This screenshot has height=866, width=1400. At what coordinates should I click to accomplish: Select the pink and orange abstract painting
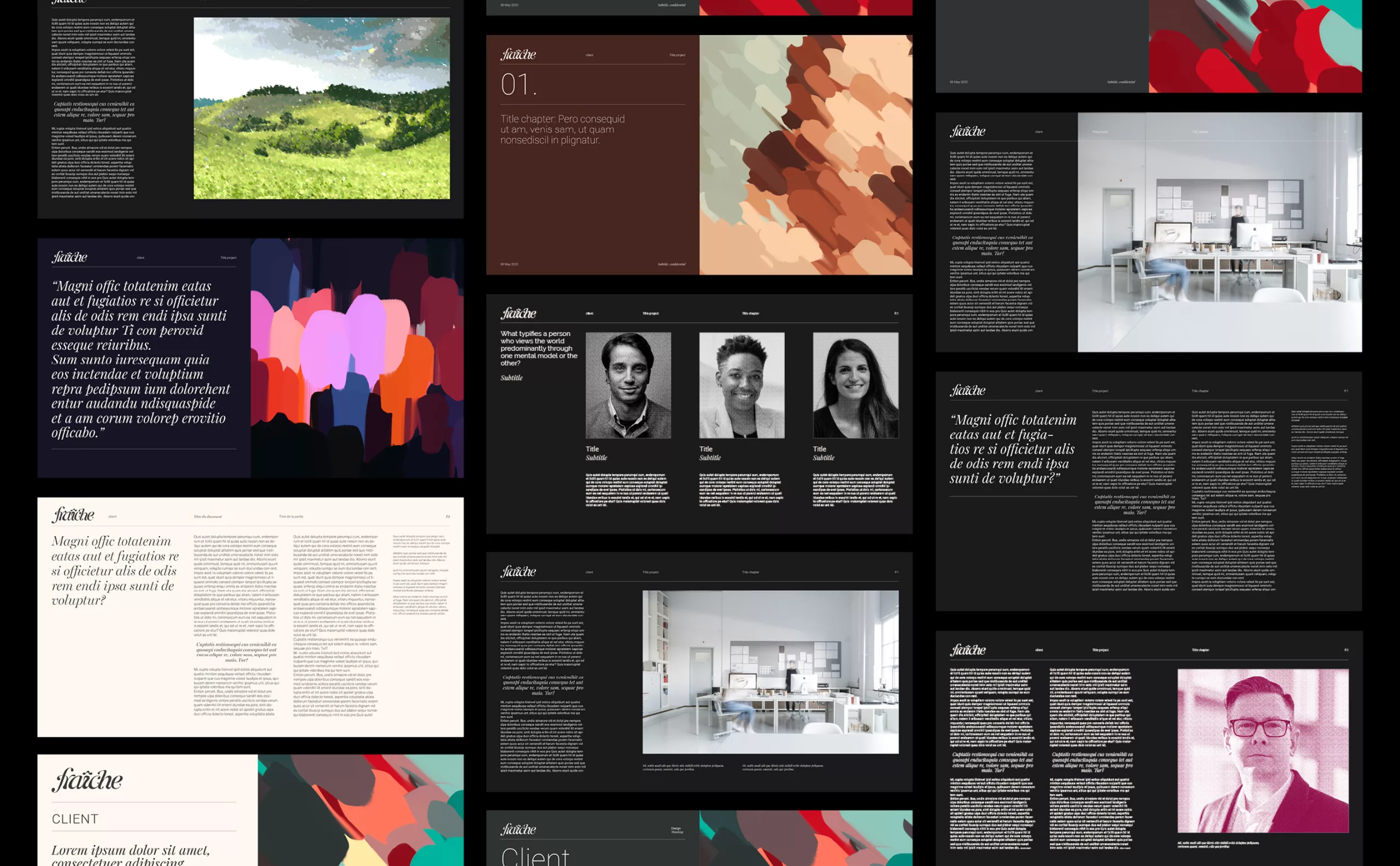click(x=357, y=358)
